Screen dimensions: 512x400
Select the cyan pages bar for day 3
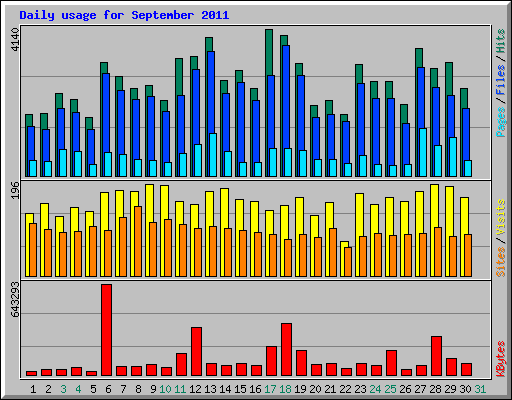[x=63, y=163]
